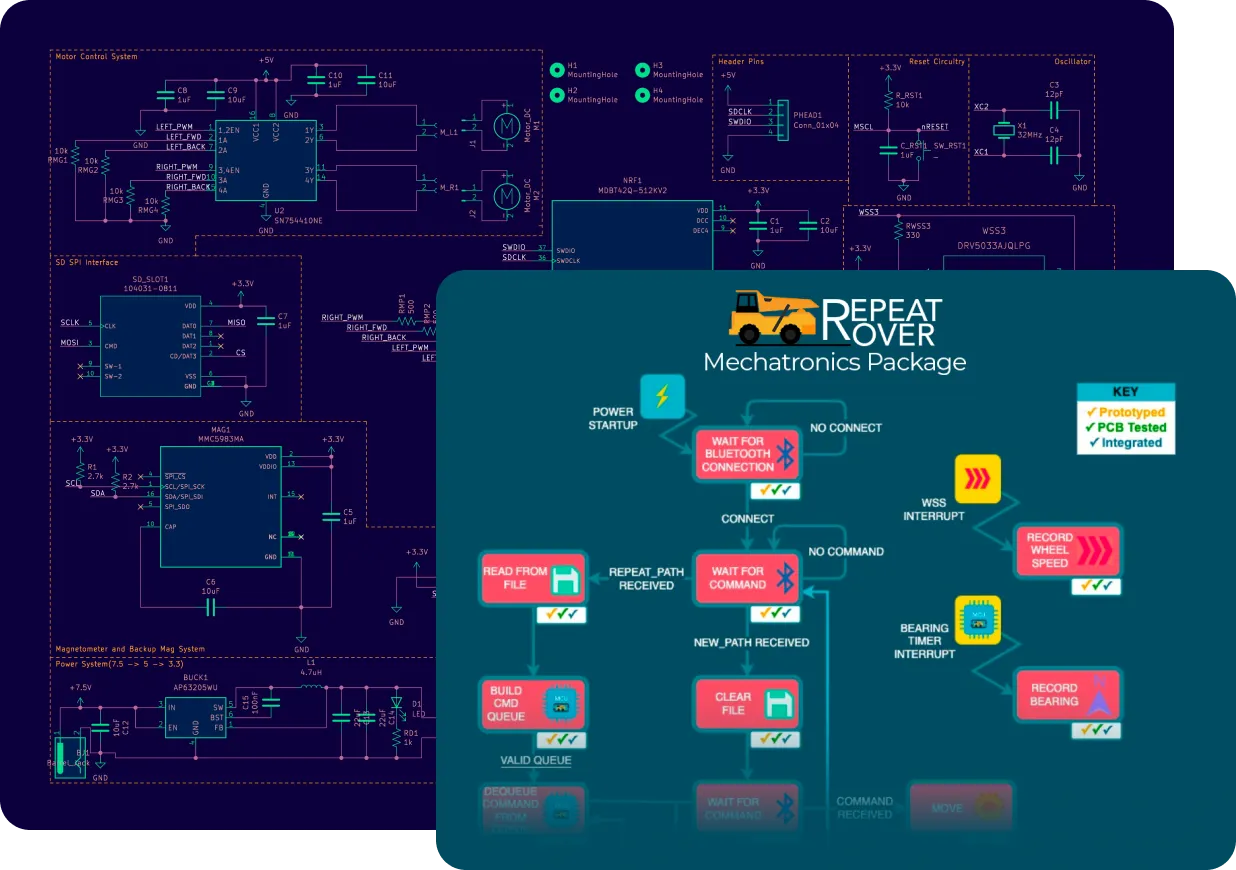
Task: Select the floppy disk icon in Clear File
Action: click(779, 704)
